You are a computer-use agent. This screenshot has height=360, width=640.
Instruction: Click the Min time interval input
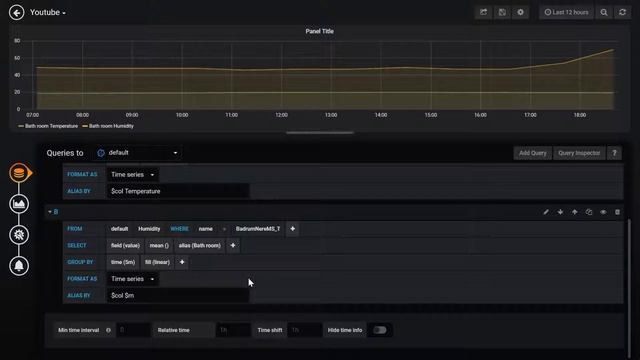[x=133, y=330]
